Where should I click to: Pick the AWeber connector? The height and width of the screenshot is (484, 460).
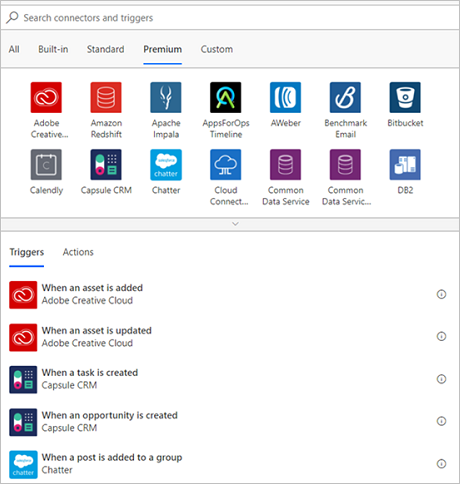[285, 97]
